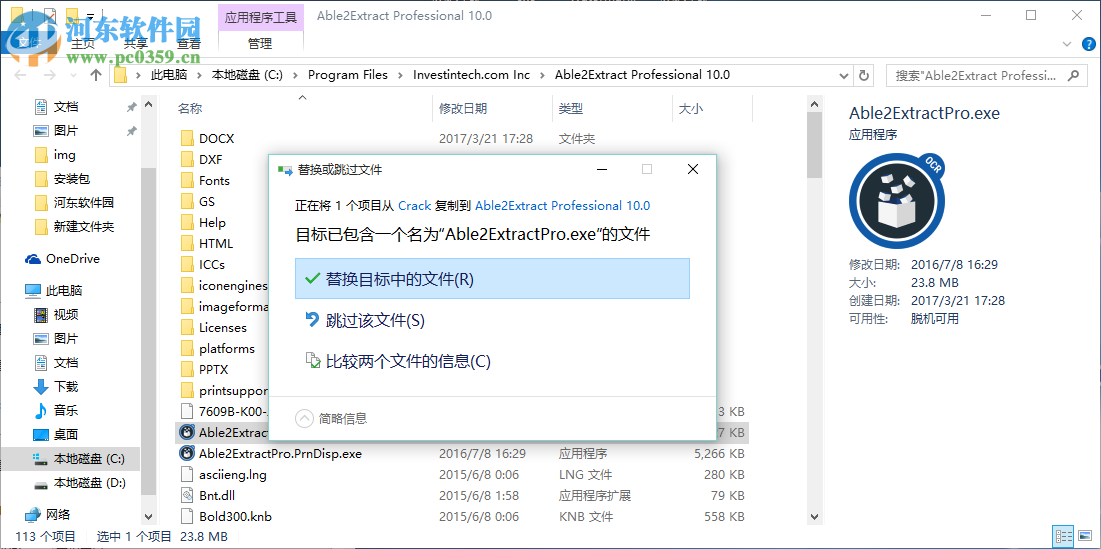Screen dimensions: 1101x549
Task: Select Bnt.dll file icon
Action: click(187, 496)
